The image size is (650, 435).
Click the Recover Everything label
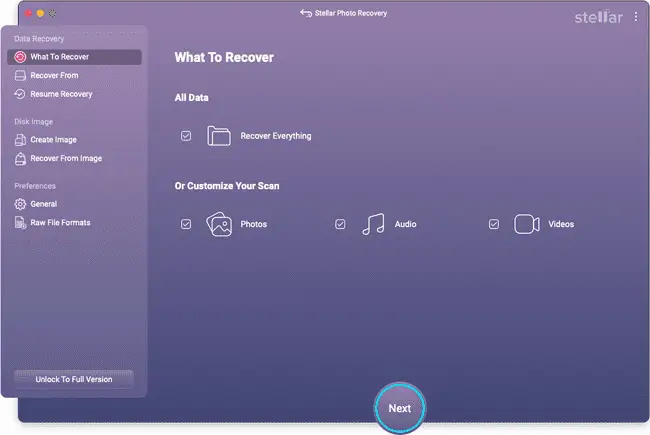click(x=276, y=136)
